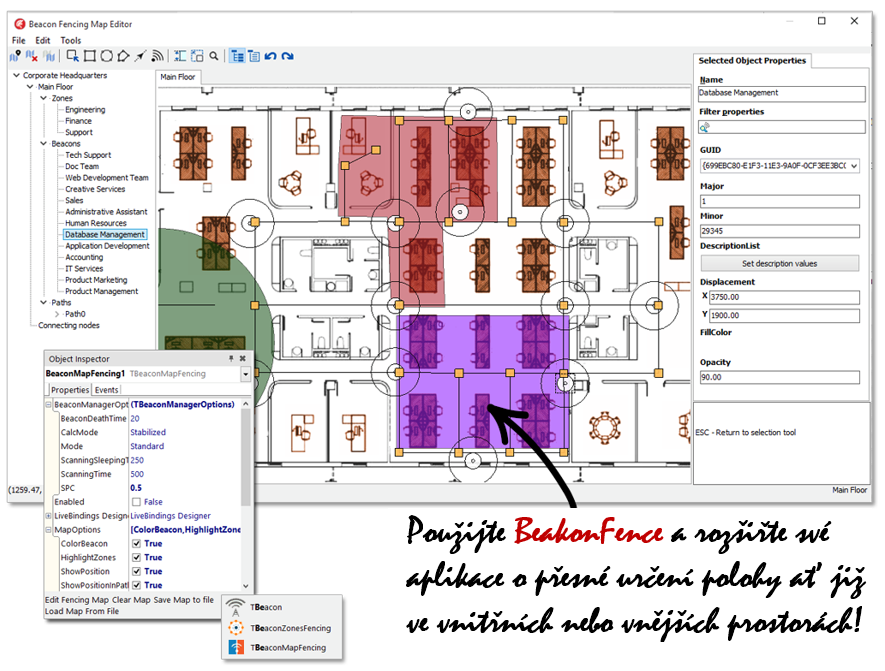
Task: Click the search icon in Filter properties
Action: coord(704,128)
